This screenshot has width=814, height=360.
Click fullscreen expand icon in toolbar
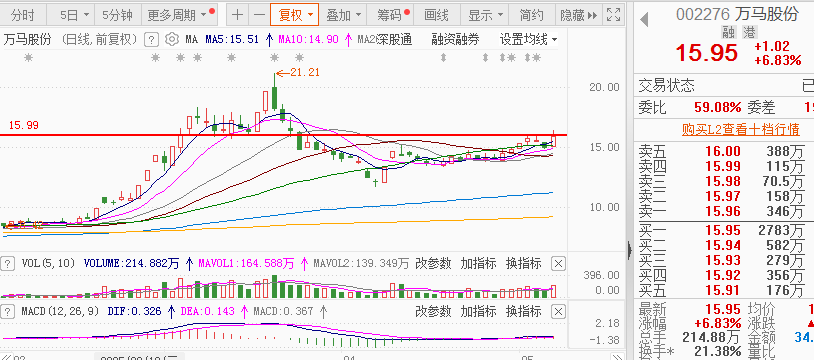pyautogui.click(x=613, y=15)
